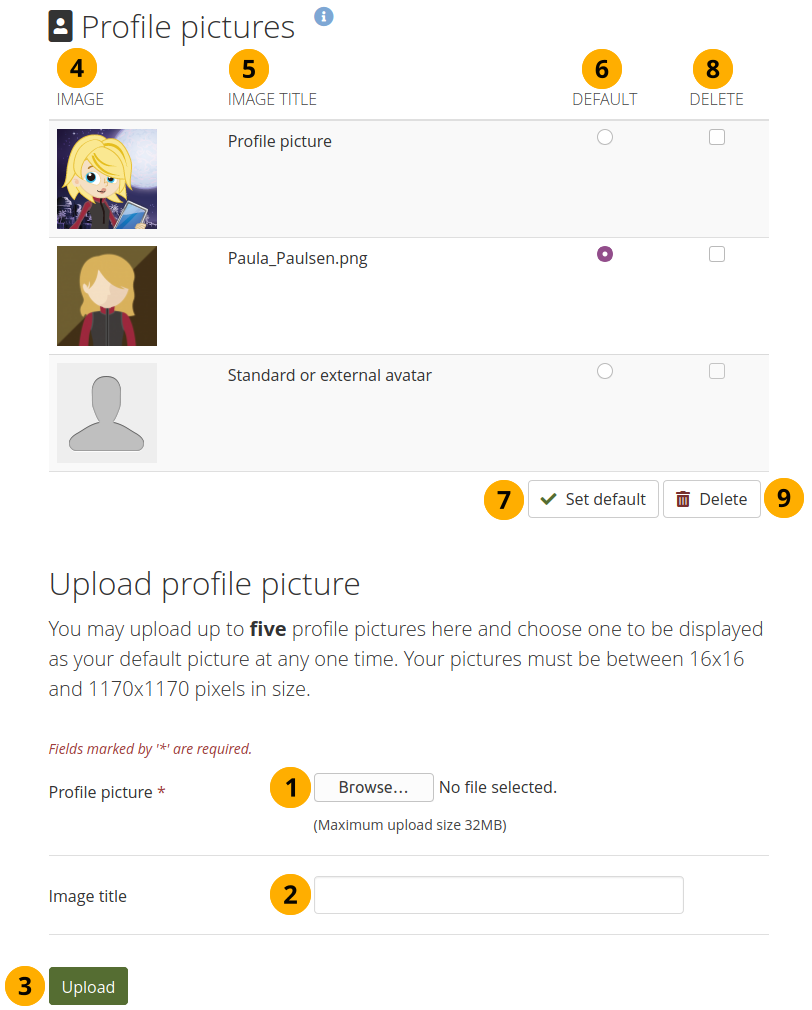Viewport: 812px width, 1010px height.
Task: Open the Paula_Paulsen.png avatar thumbnail
Action: (x=107, y=296)
